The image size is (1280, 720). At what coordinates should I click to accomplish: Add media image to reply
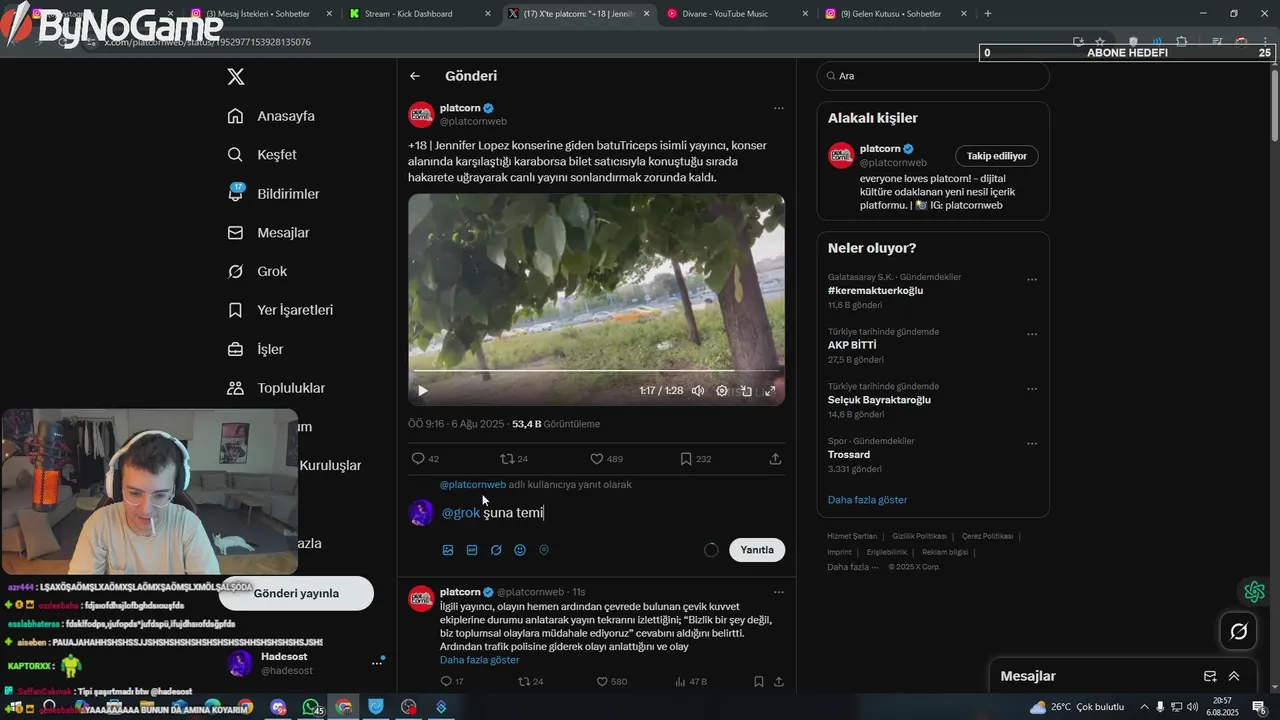click(x=448, y=550)
